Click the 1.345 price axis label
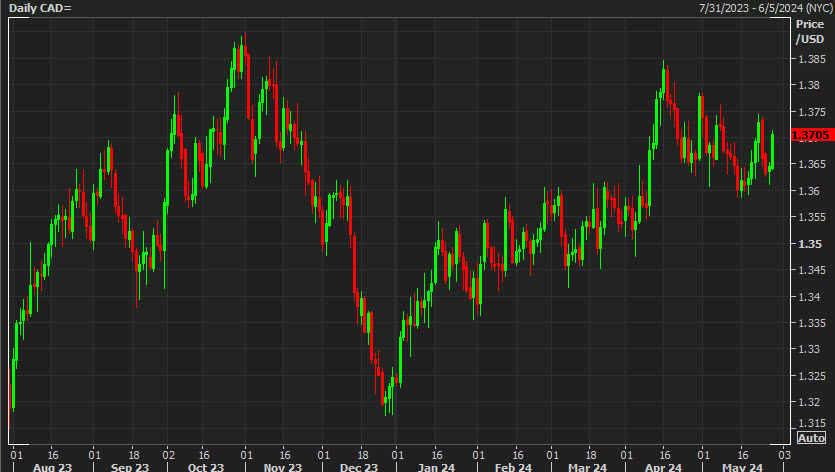Image resolution: width=835 pixels, height=472 pixels. coord(812,270)
